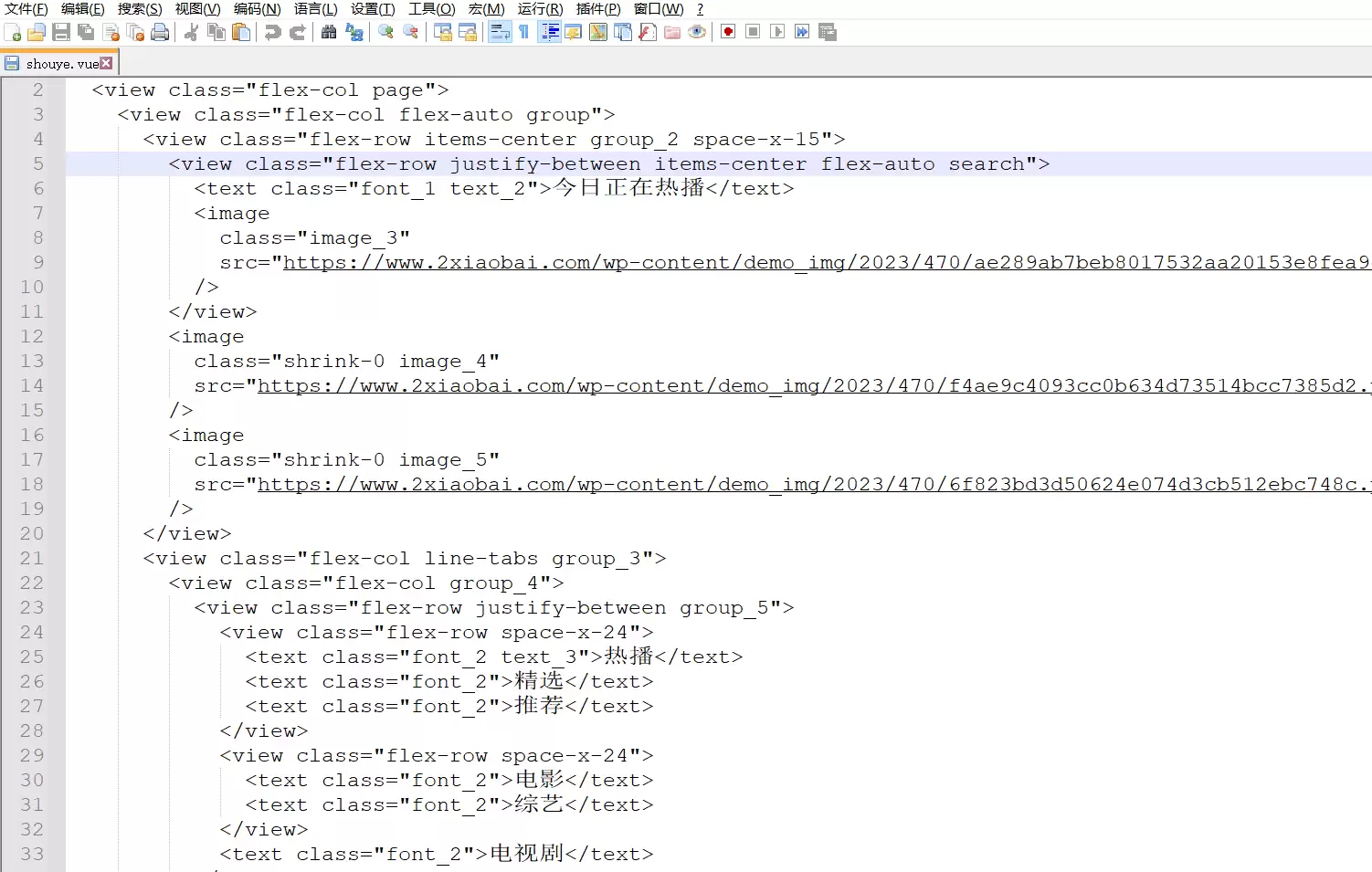Open the ? help menu
The width and height of the screenshot is (1372, 872).
[700, 9]
